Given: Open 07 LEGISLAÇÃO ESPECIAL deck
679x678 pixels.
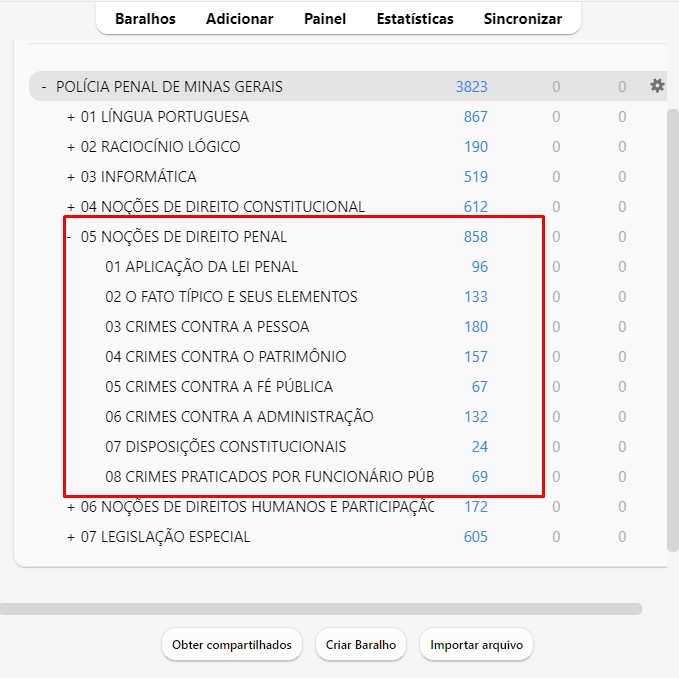Looking at the screenshot, I should click(x=165, y=537).
